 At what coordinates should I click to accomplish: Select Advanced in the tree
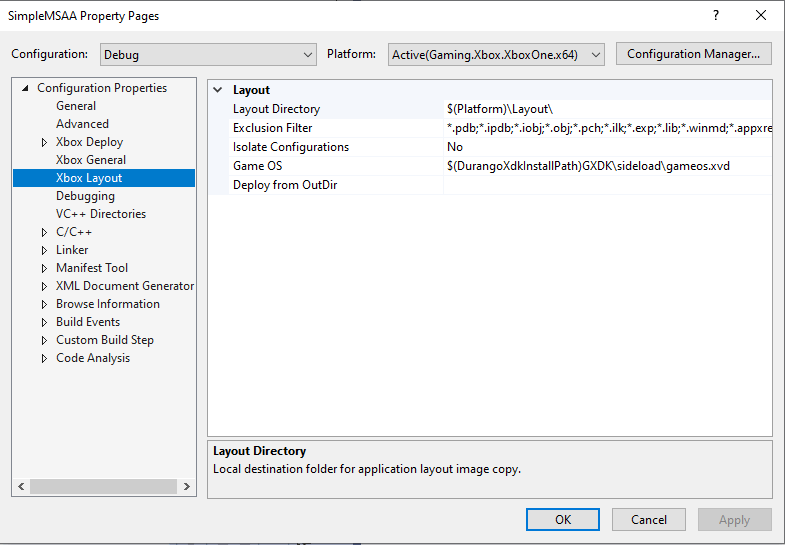click(82, 124)
